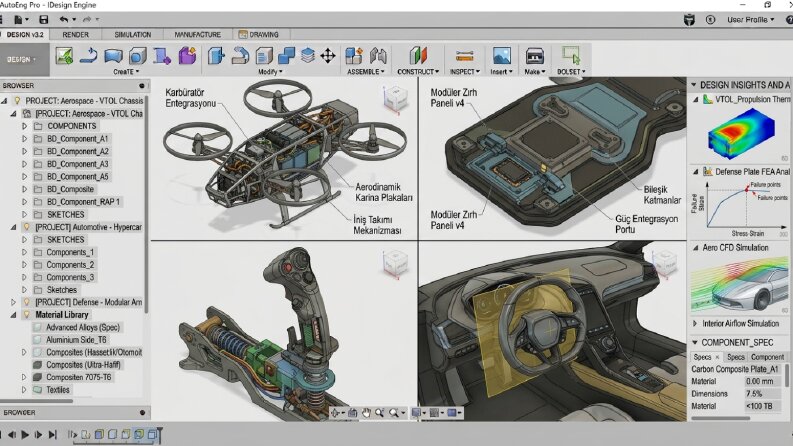
Task: Toggle the BROWSER panel header pin dot
Action: [x=142, y=85]
